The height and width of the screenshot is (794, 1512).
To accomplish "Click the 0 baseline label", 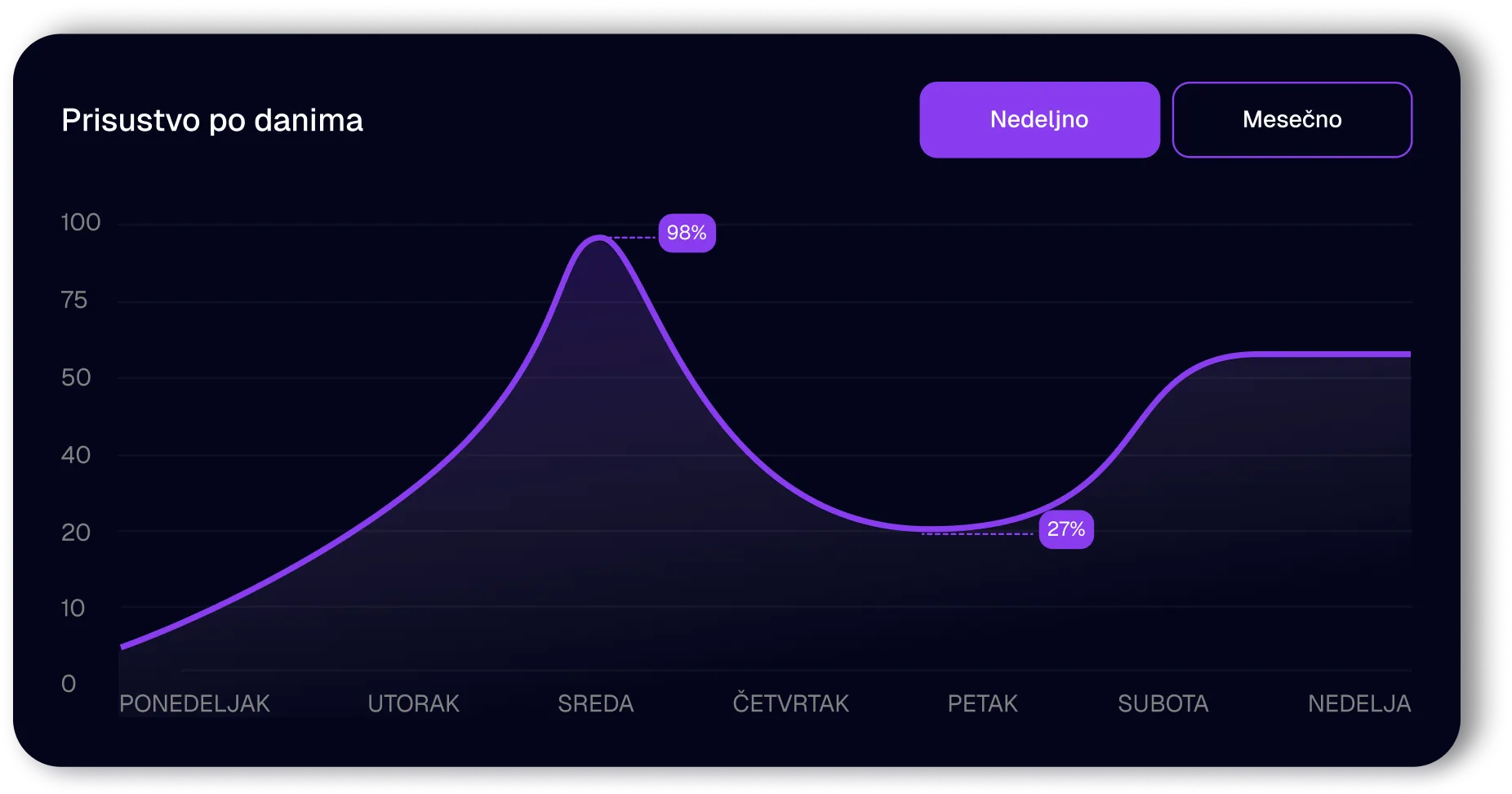I will tap(69, 685).
